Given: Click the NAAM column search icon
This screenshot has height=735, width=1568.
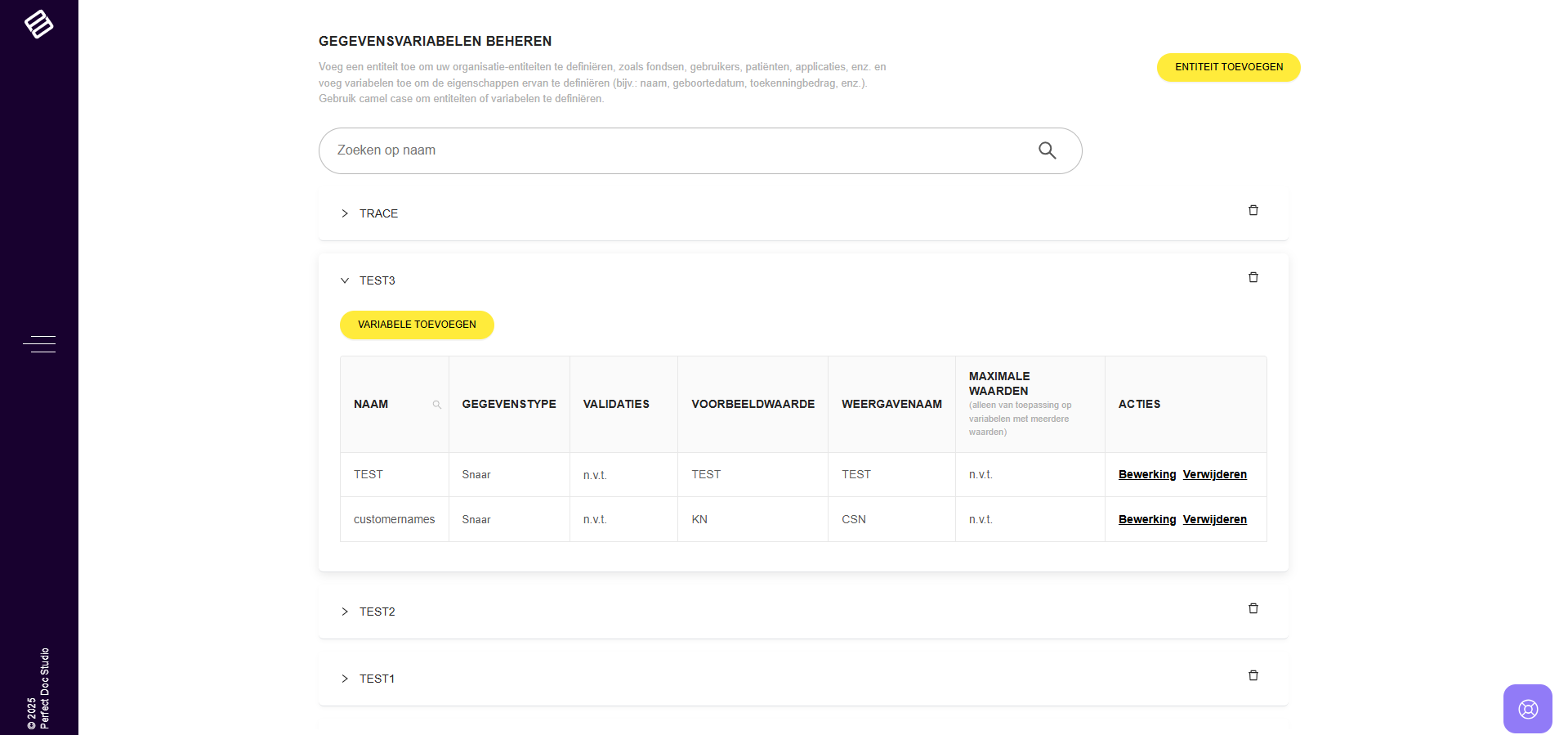Looking at the screenshot, I should tap(436, 405).
